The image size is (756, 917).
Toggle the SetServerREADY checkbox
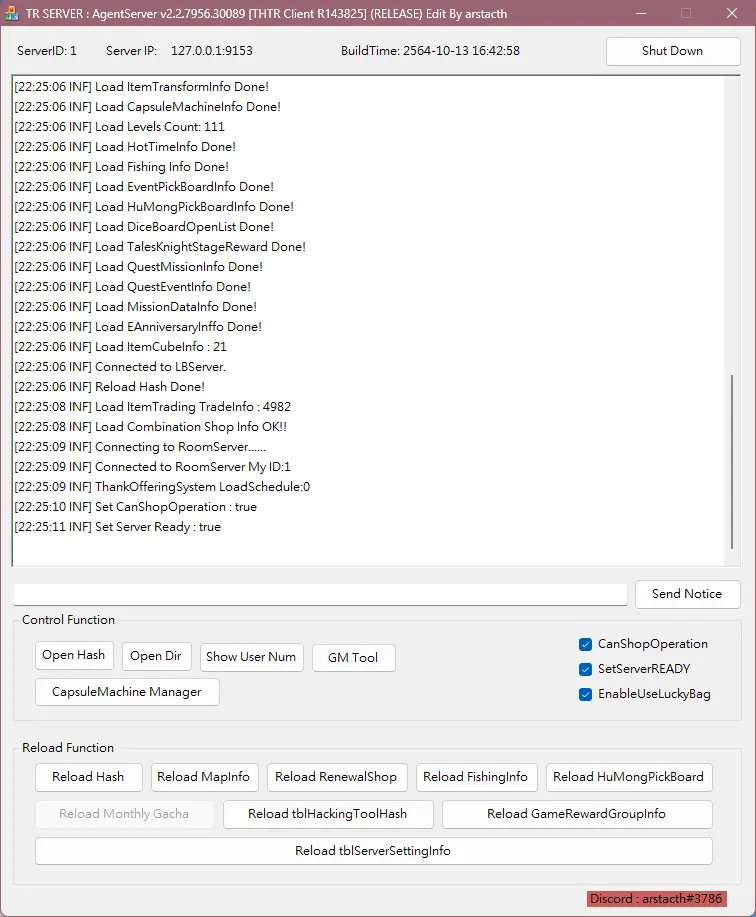click(x=585, y=669)
